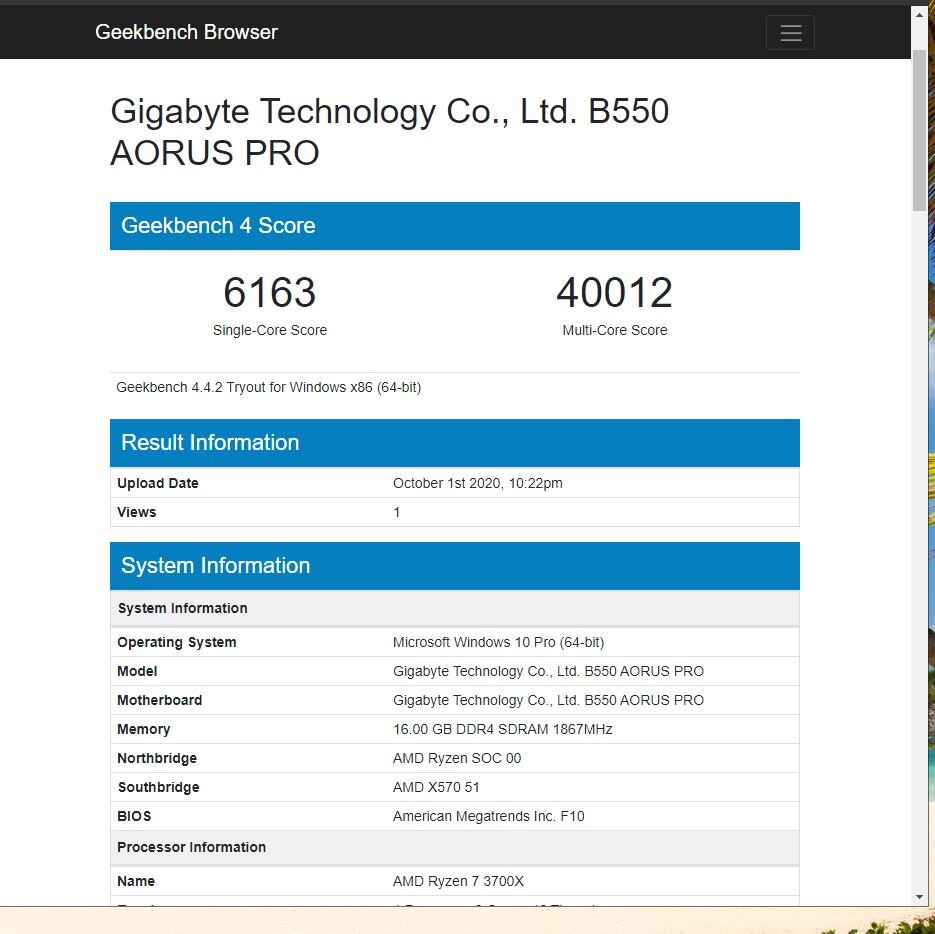This screenshot has width=935, height=934.
Task: Select the AMD X570 51 value
Action: (436, 787)
